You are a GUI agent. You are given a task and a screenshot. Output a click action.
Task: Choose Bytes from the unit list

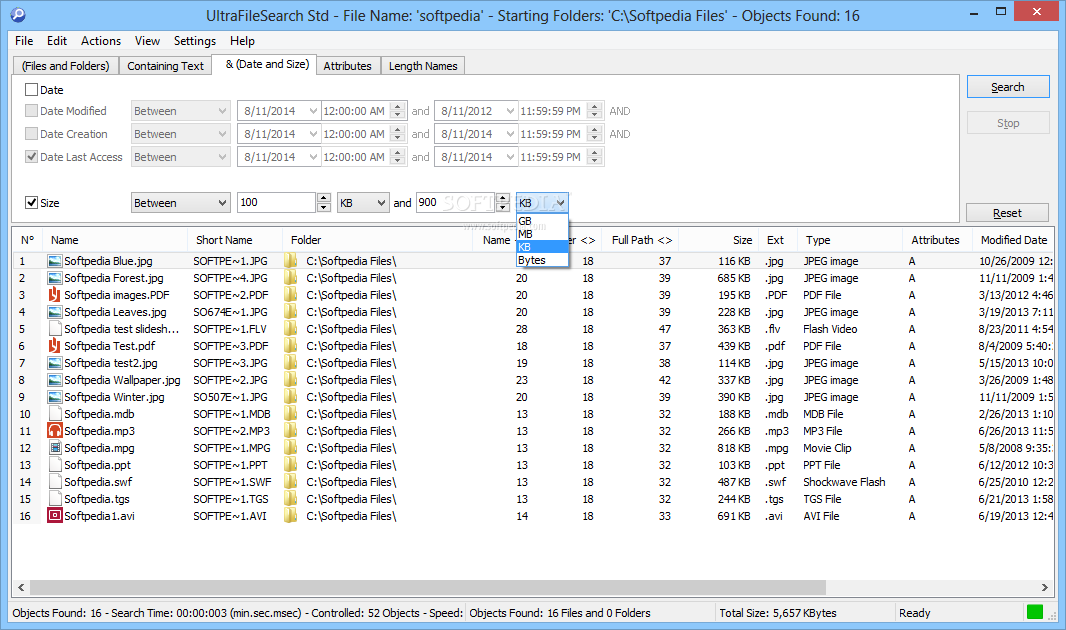pyautogui.click(x=542, y=260)
